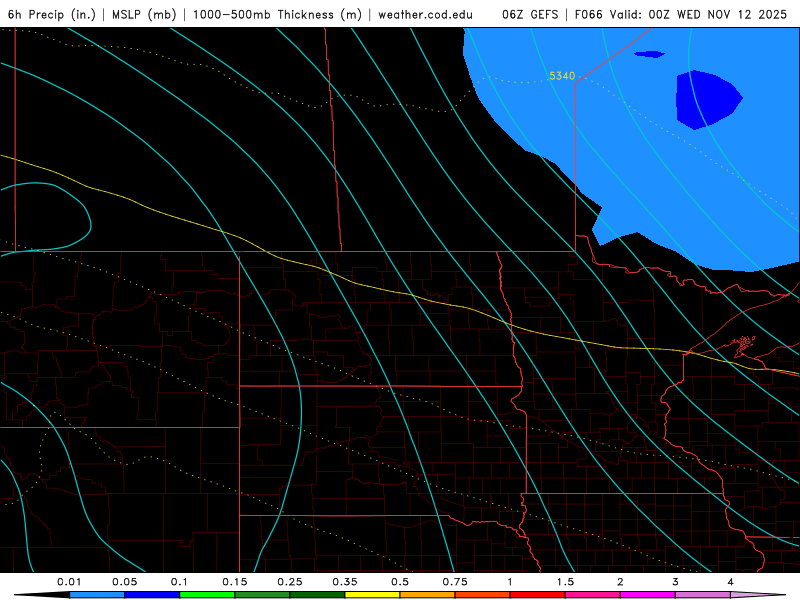This screenshot has width=800, height=600.
Task: Click the 'F066 Valid: 00Z WED NOV 12 2025' text
Action: pyautogui.click(x=681, y=14)
